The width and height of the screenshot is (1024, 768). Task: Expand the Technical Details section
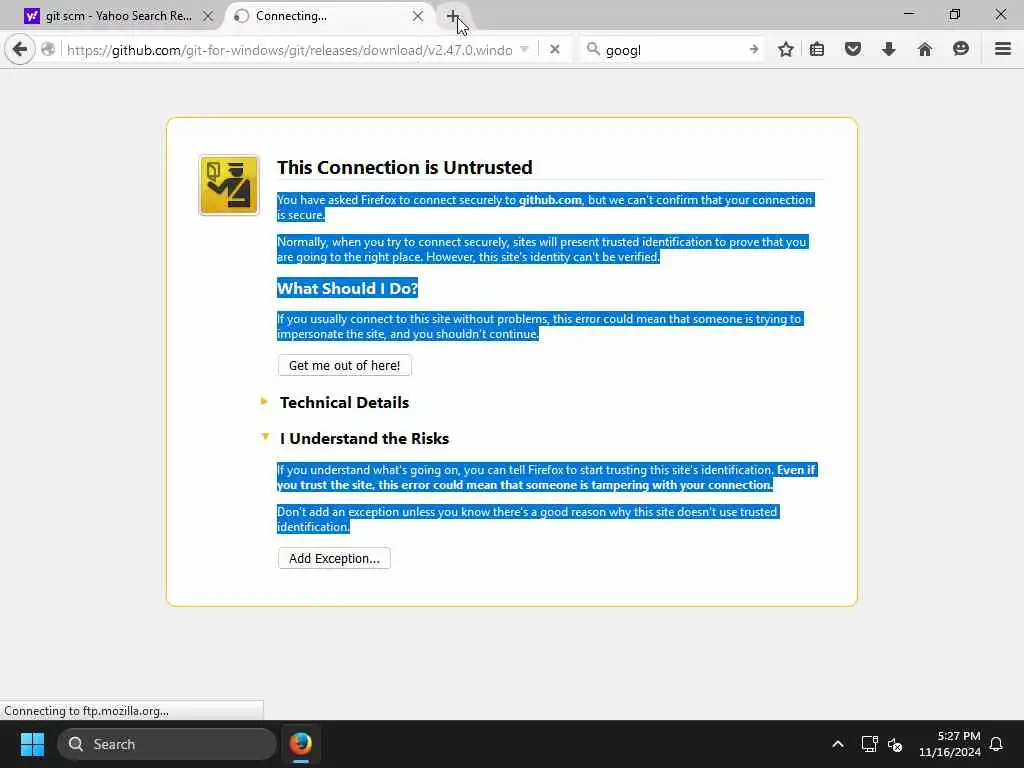pos(344,402)
